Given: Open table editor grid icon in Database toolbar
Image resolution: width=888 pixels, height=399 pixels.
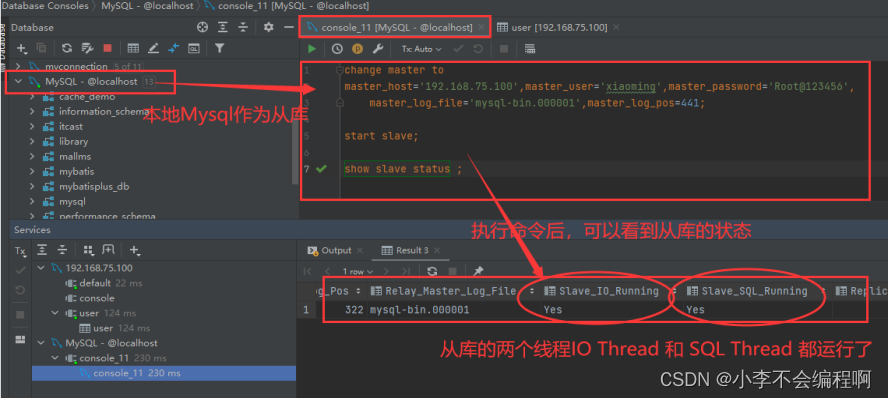Looking at the screenshot, I should (x=133, y=48).
